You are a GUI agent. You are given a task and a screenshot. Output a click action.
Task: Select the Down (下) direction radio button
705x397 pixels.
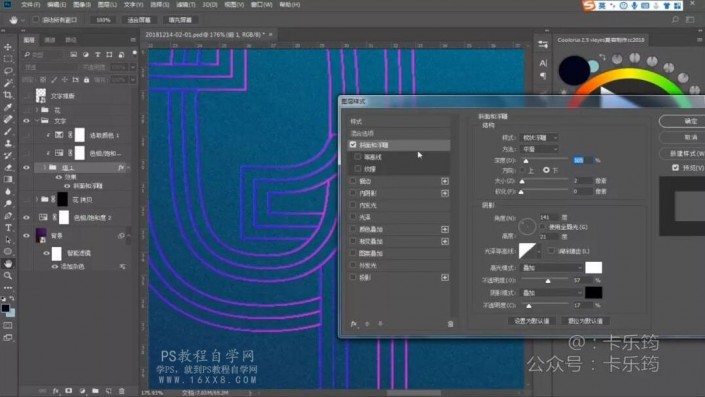pyautogui.click(x=546, y=170)
